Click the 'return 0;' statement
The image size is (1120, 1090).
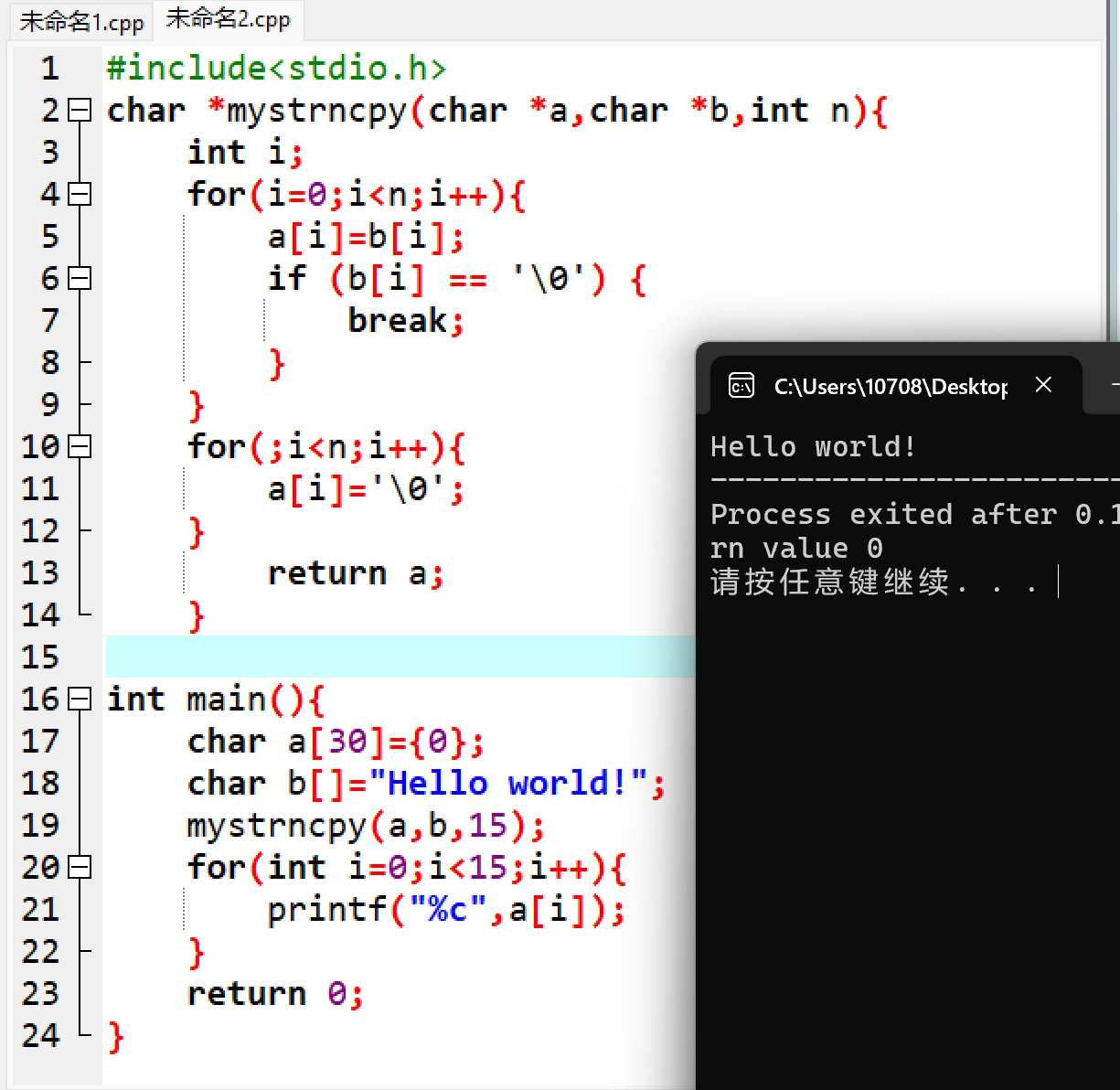(x=275, y=994)
